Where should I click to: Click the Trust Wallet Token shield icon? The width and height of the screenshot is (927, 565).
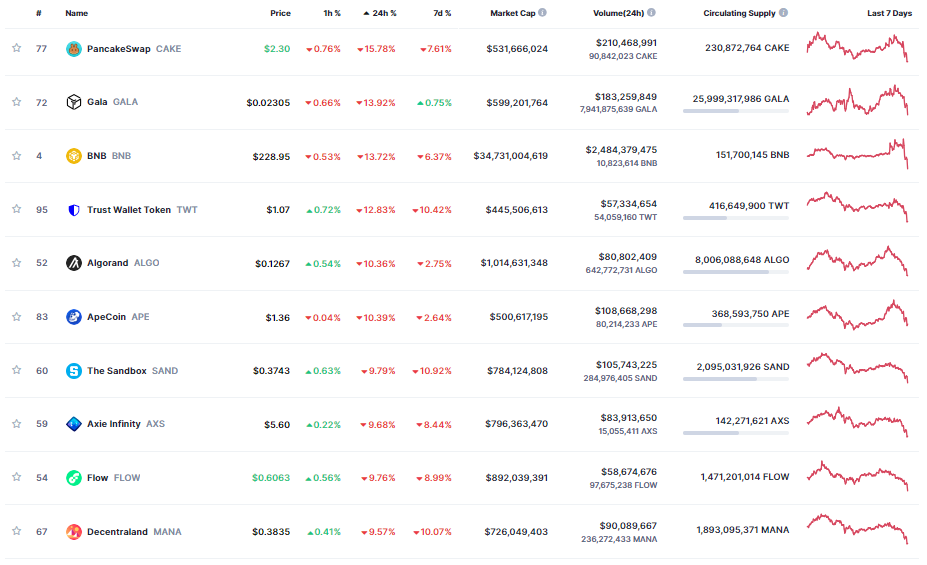point(73,210)
